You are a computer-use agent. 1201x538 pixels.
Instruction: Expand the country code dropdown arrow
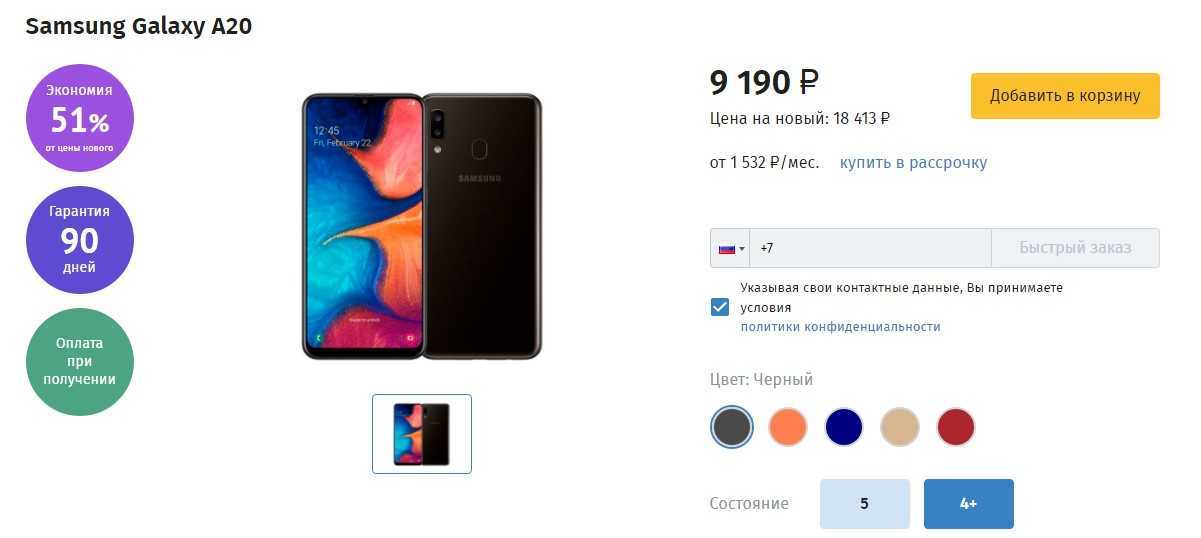pos(742,249)
